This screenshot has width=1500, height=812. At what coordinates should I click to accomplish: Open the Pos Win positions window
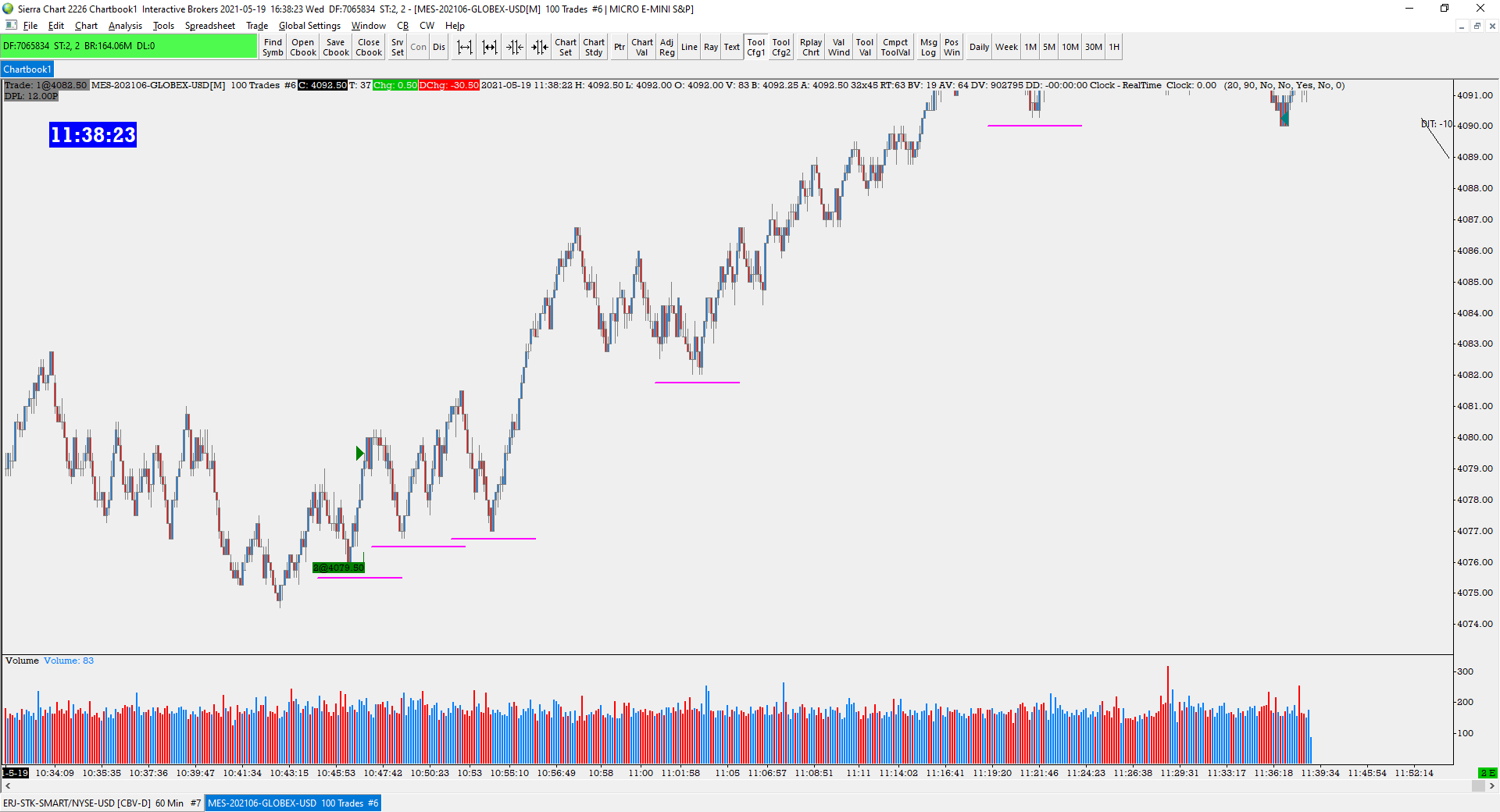(x=952, y=47)
